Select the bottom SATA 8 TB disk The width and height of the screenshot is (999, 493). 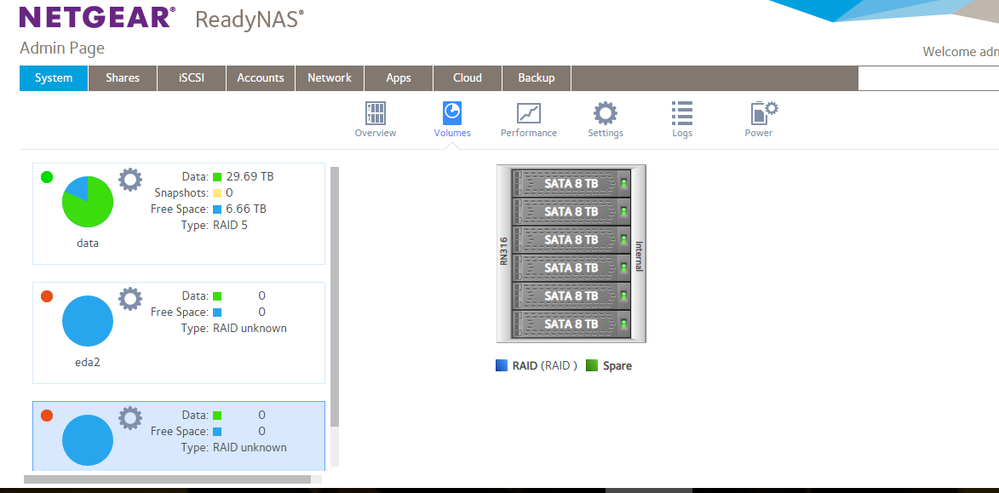571,324
